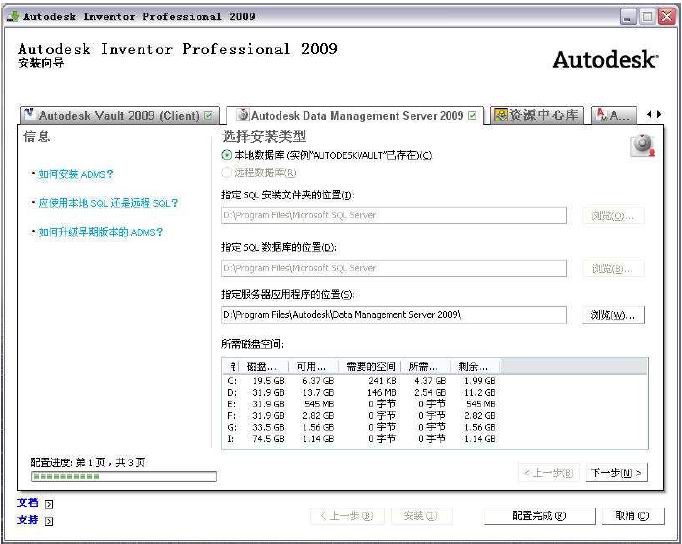Image resolution: width=682 pixels, height=544 pixels.
Task: Click 浏览(B) next to SQL database location
Action: [x=613, y=268]
